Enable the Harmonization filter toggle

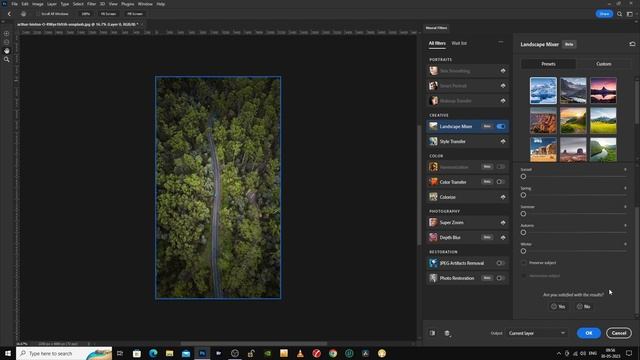tap(501, 167)
